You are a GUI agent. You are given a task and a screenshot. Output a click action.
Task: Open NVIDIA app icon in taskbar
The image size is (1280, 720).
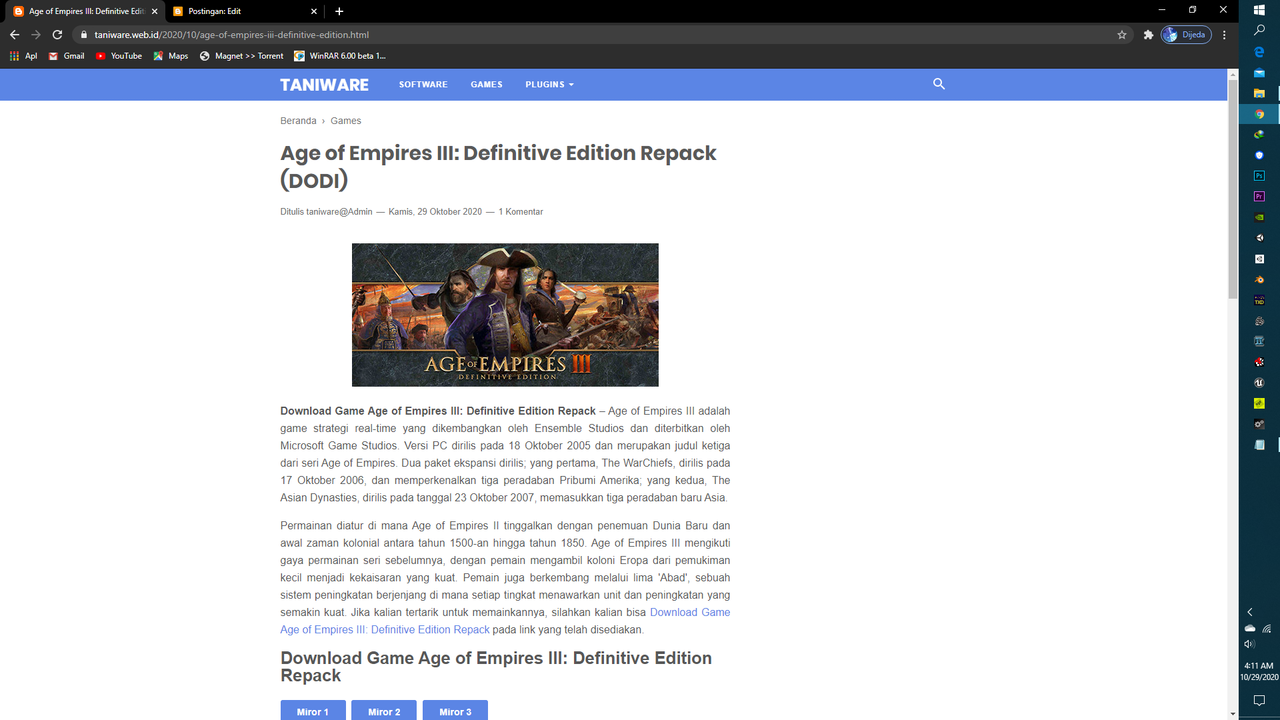[x=1260, y=217]
